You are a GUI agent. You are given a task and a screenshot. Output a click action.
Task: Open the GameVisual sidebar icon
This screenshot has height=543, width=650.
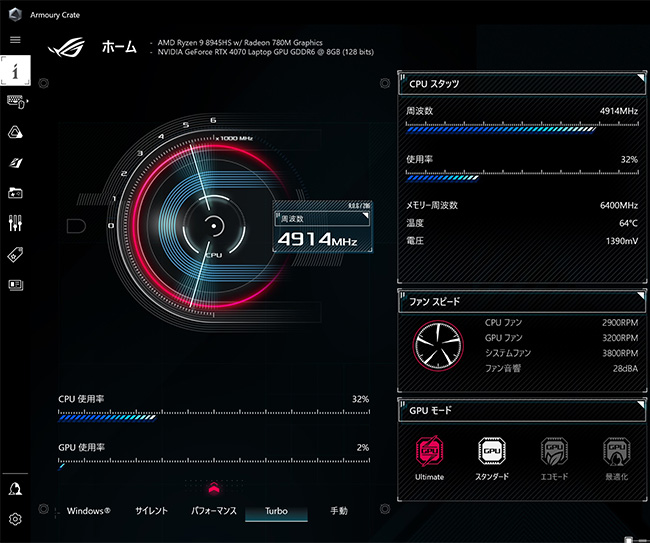coord(15,162)
